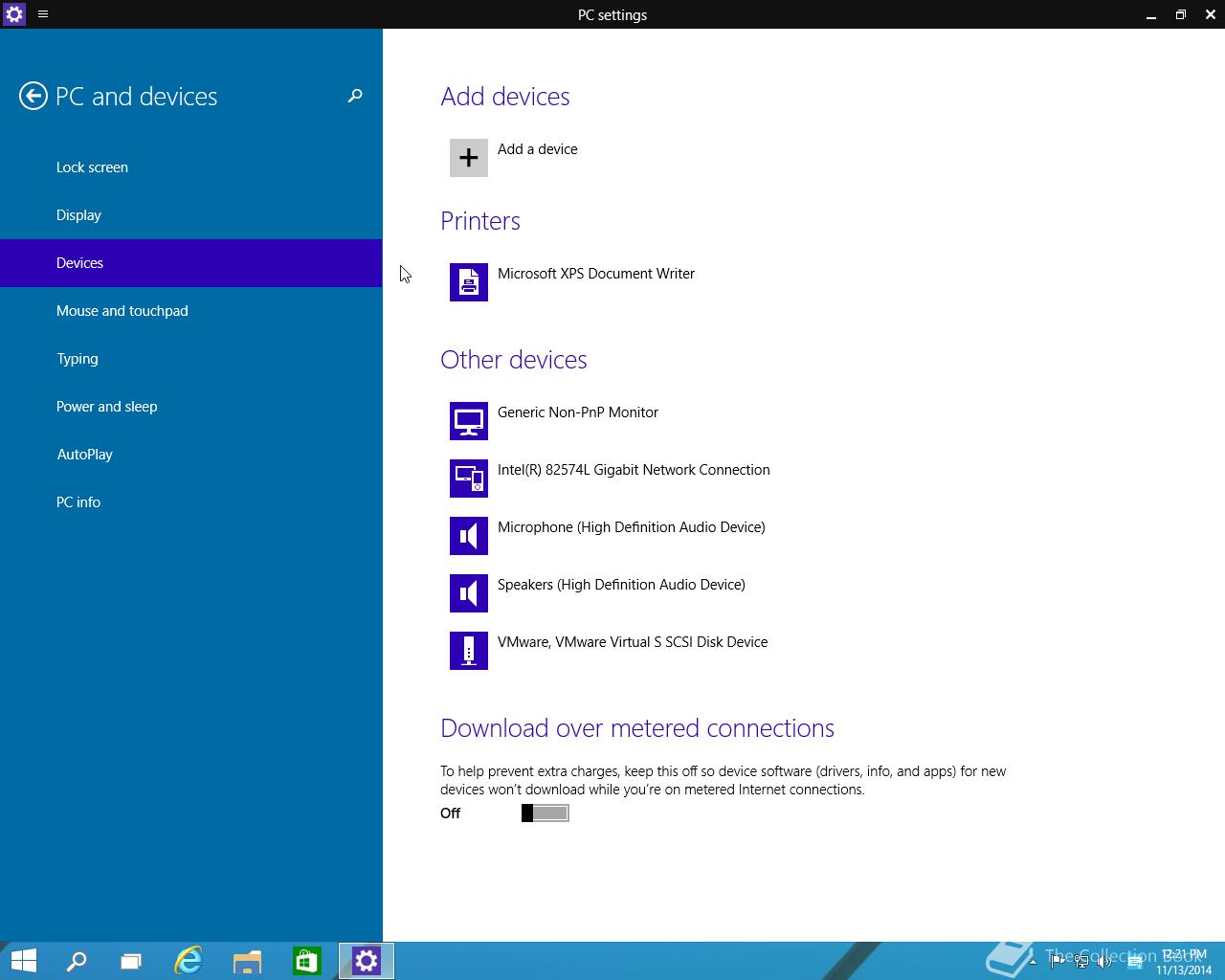Select the Generic Non-PnP Monitor icon
The height and width of the screenshot is (980, 1225).
469,421
